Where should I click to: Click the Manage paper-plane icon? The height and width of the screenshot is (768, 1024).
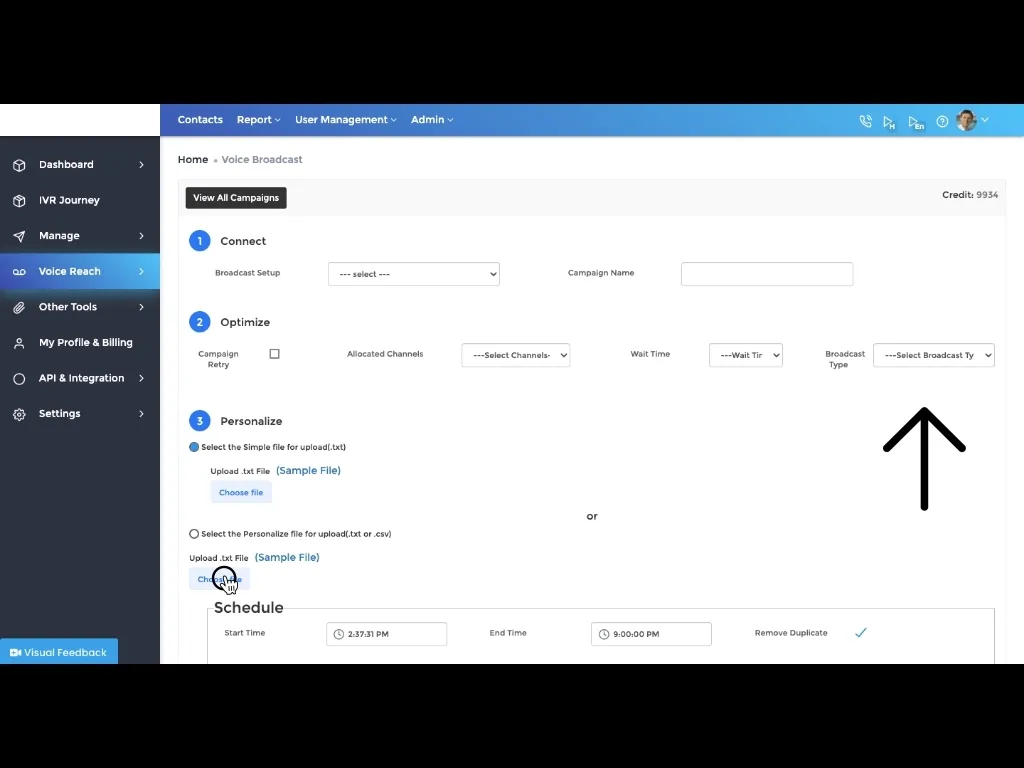pyautogui.click(x=19, y=236)
